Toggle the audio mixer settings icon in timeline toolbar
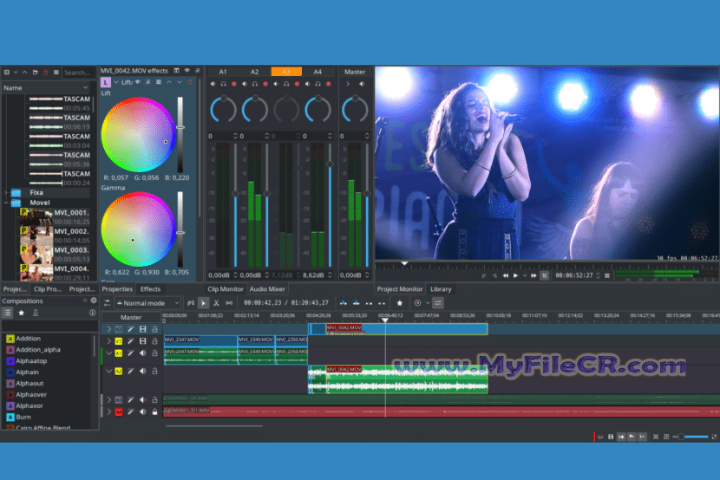Image resolution: width=720 pixels, height=480 pixels. [x=438, y=303]
